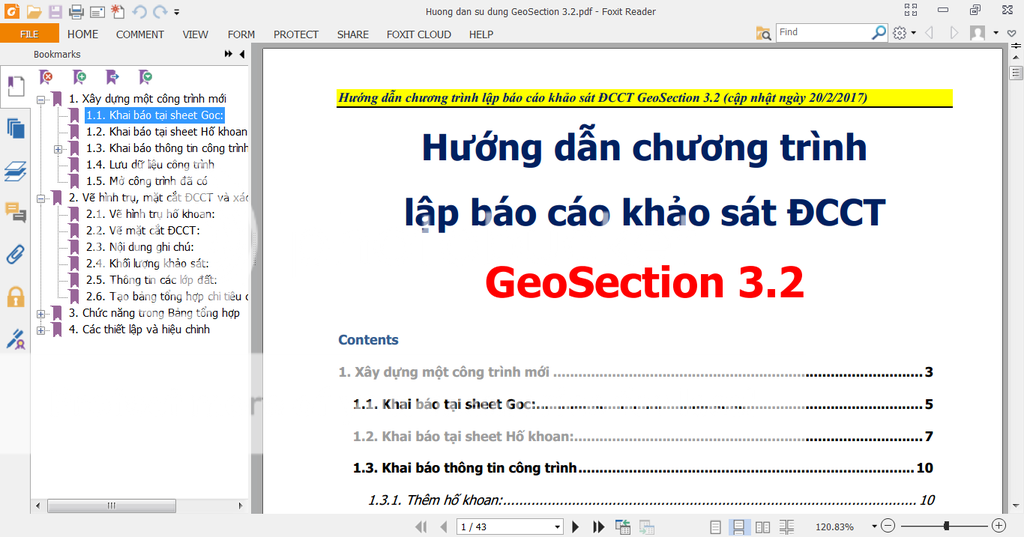Image resolution: width=1024 pixels, height=537 pixels.
Task: Email the PDF using the envelope icon
Action: coord(97,11)
